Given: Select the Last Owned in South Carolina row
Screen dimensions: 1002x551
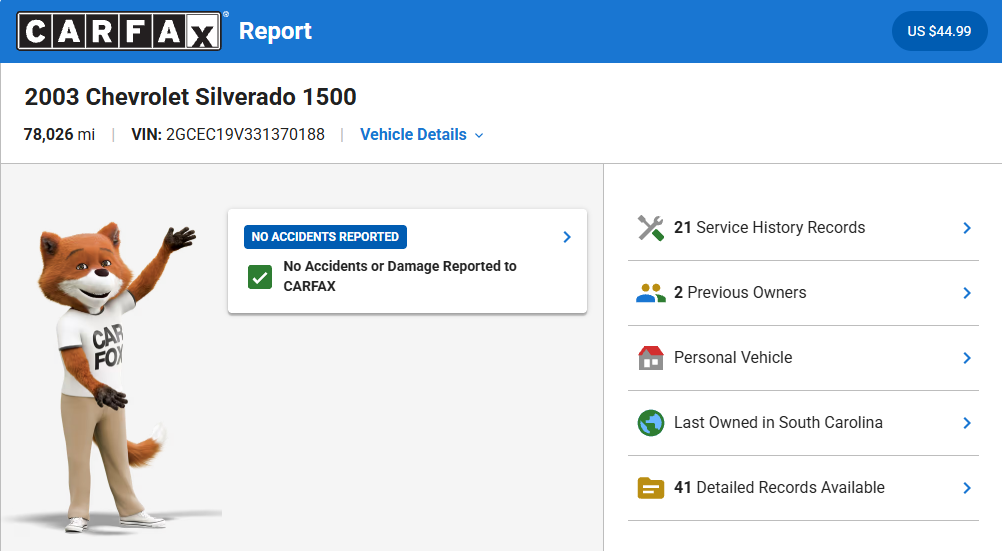Looking at the screenshot, I should pyautogui.click(x=778, y=423).
